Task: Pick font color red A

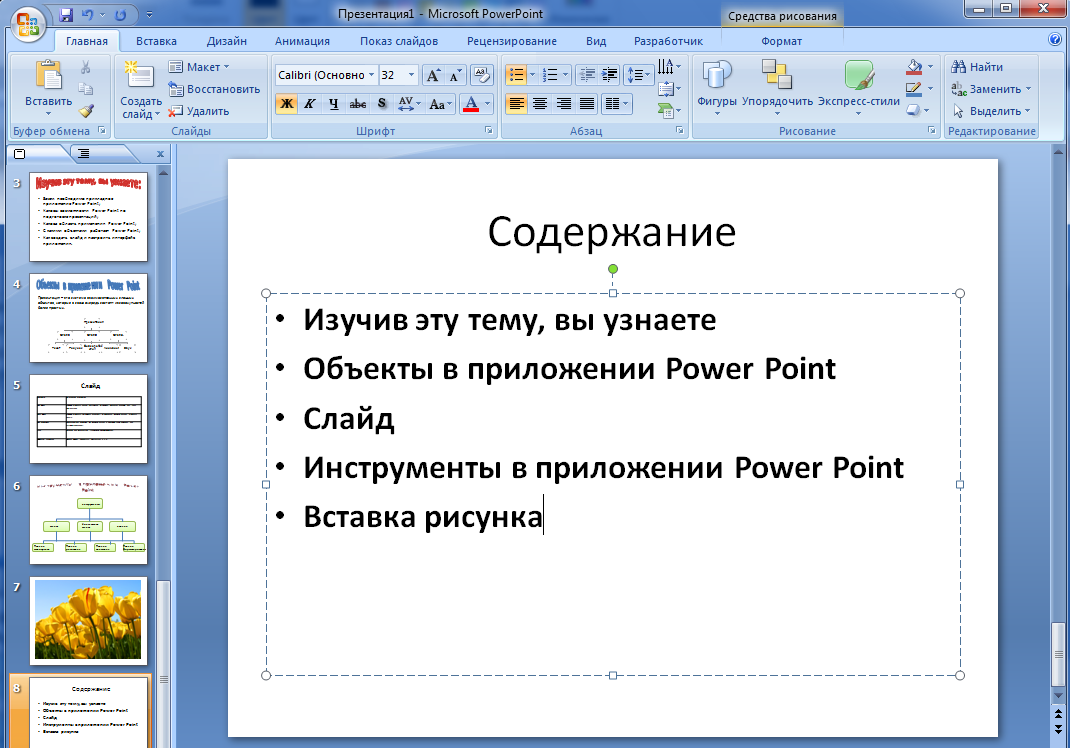Action: click(x=471, y=104)
